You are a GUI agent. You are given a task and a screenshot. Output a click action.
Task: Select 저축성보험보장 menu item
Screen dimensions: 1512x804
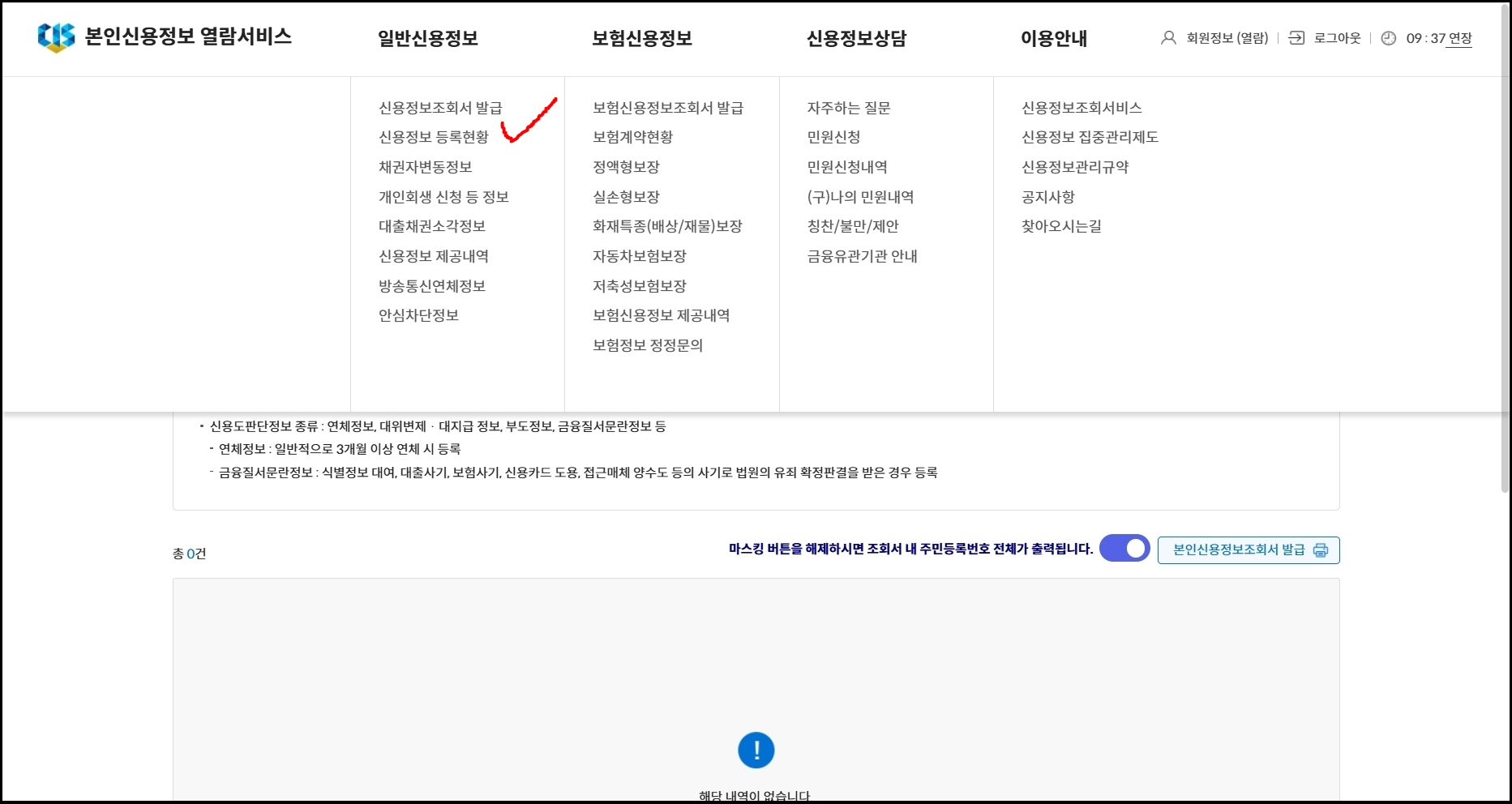pos(640,286)
